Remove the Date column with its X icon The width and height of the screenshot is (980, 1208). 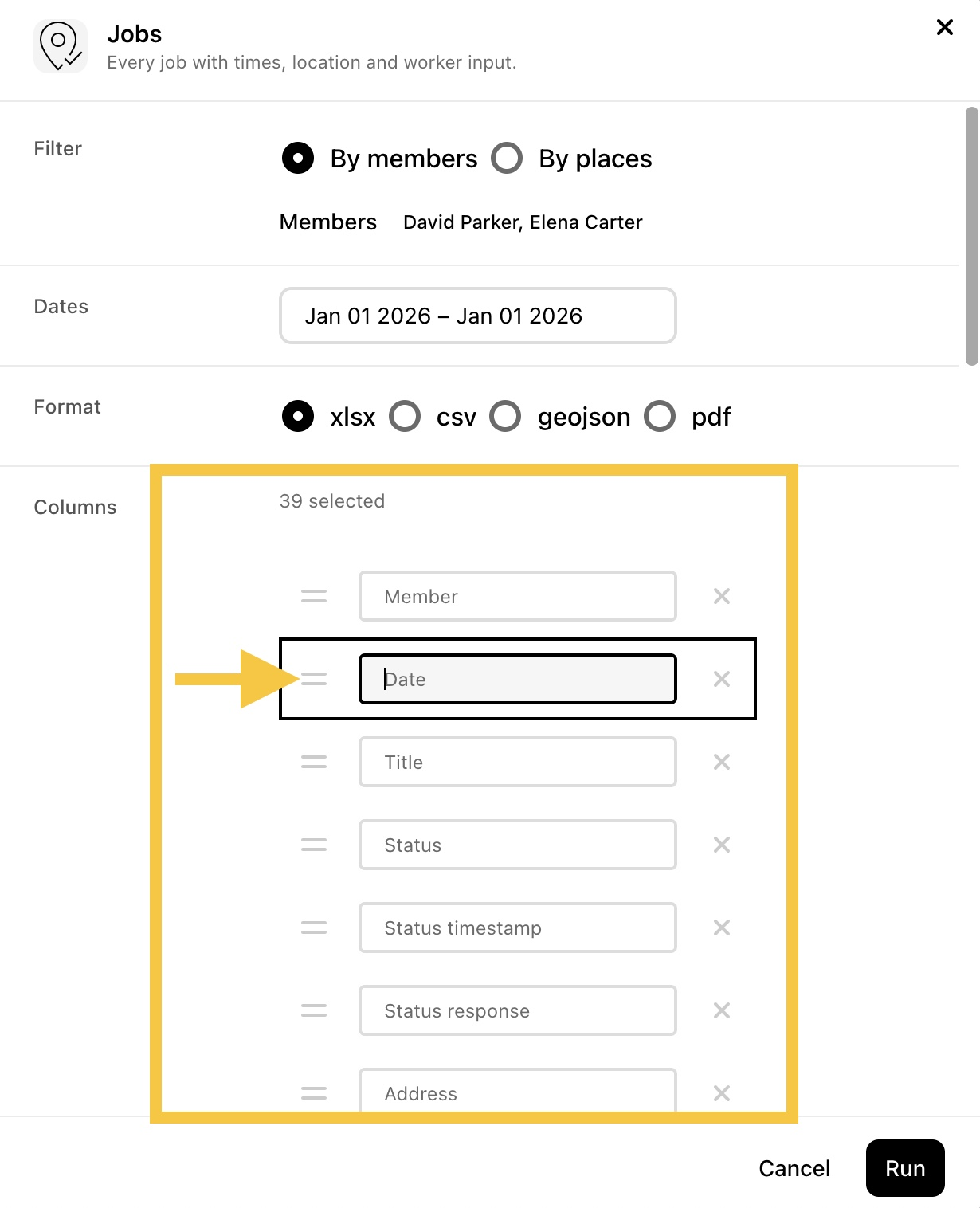tap(722, 679)
